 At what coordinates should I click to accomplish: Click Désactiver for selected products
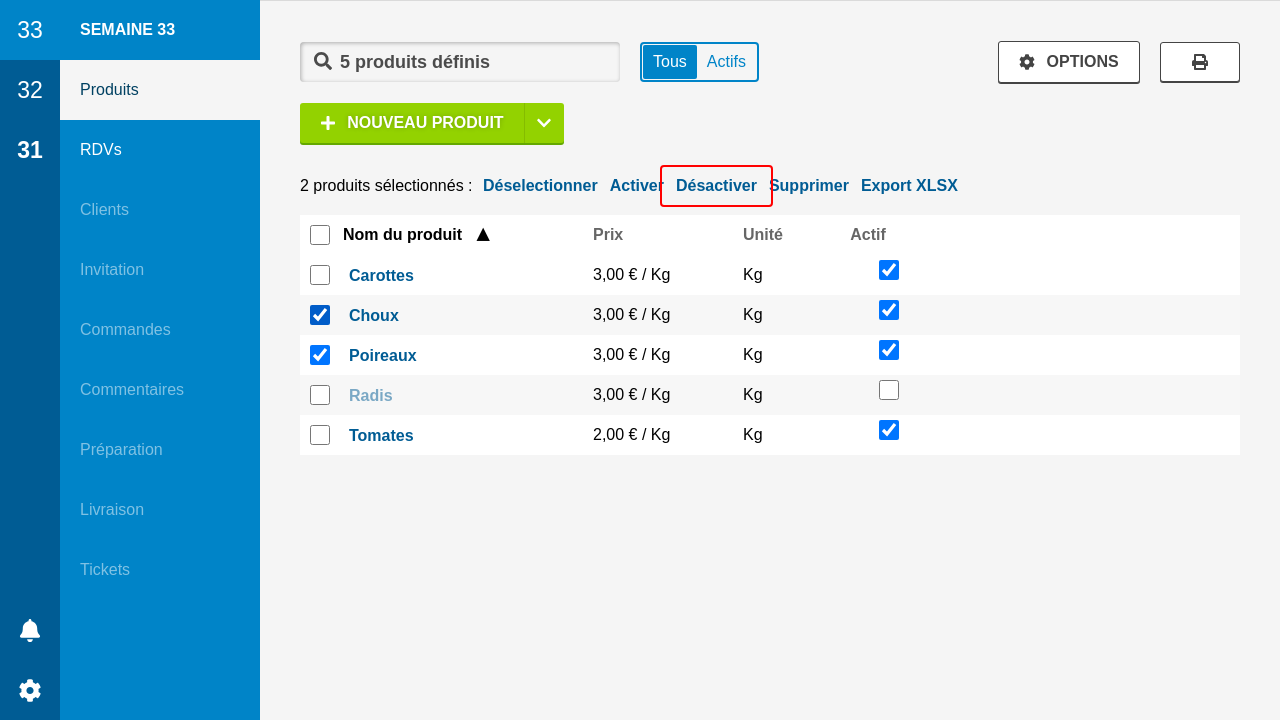tap(716, 186)
